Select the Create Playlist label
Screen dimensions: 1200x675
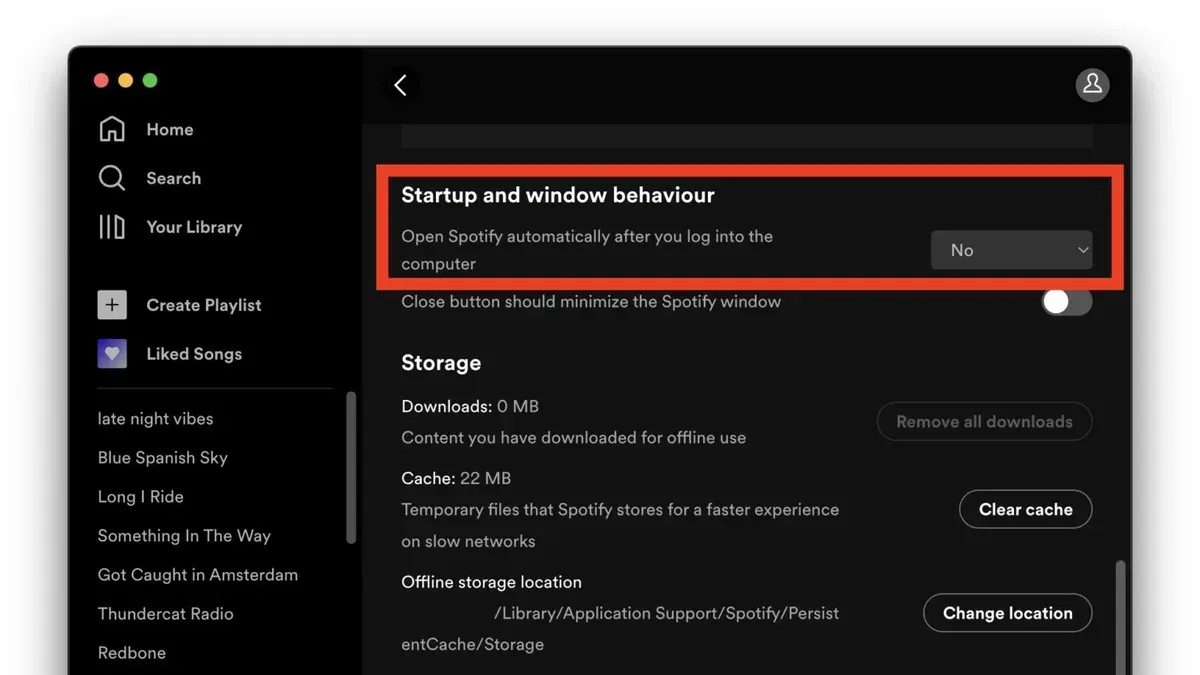204,305
